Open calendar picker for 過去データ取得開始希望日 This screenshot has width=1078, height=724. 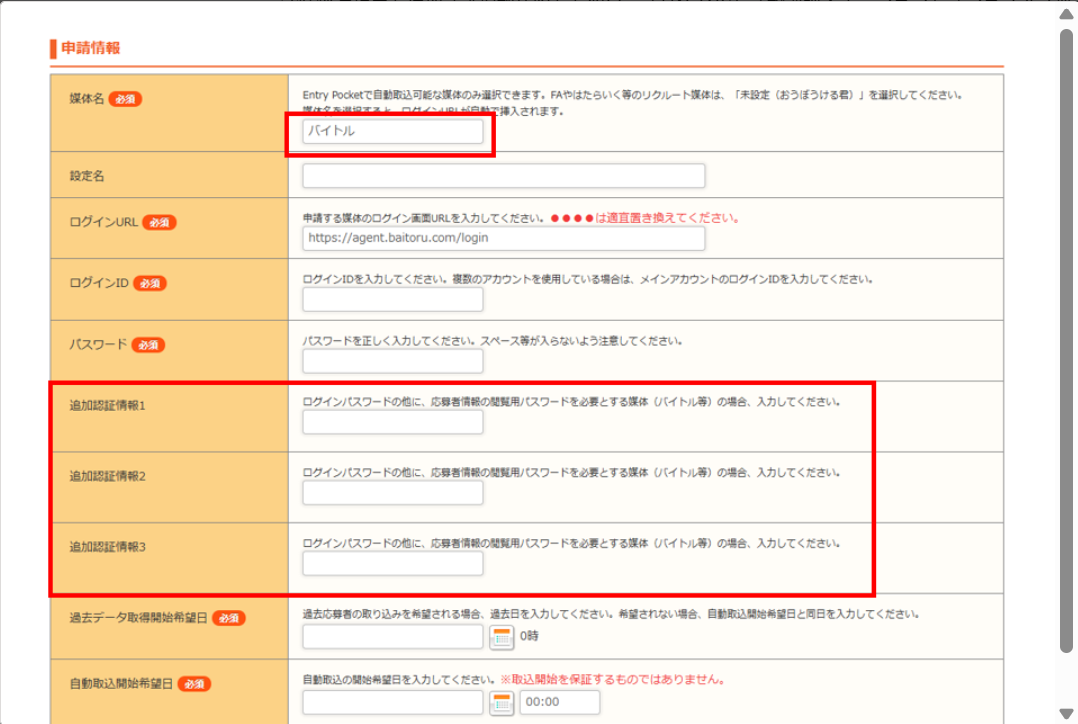pyautogui.click(x=501, y=637)
